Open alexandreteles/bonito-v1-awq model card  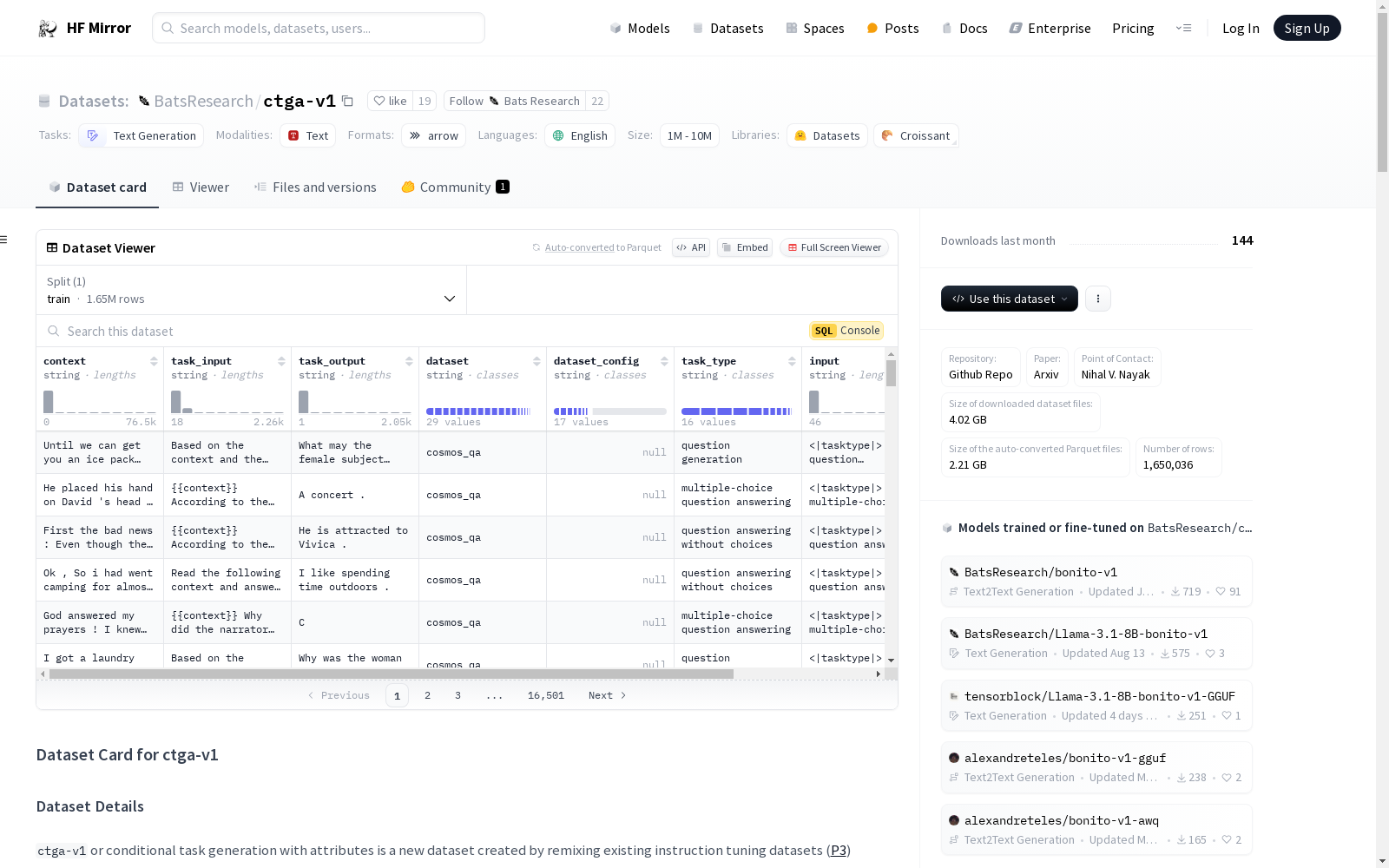tap(1096, 830)
